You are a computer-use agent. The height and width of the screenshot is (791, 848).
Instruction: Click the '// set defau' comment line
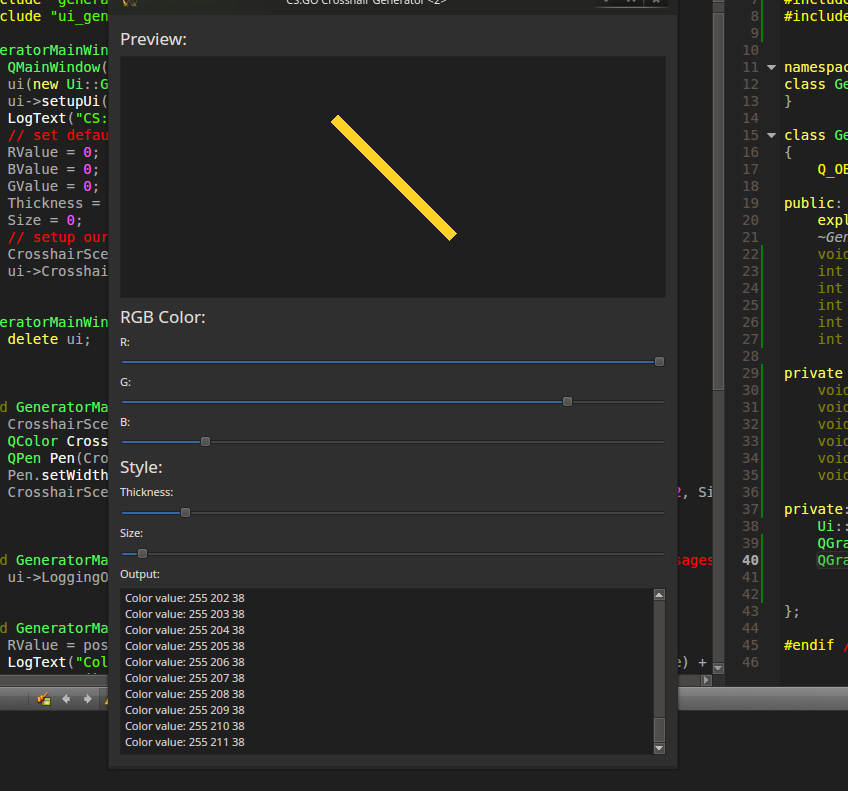pos(58,135)
